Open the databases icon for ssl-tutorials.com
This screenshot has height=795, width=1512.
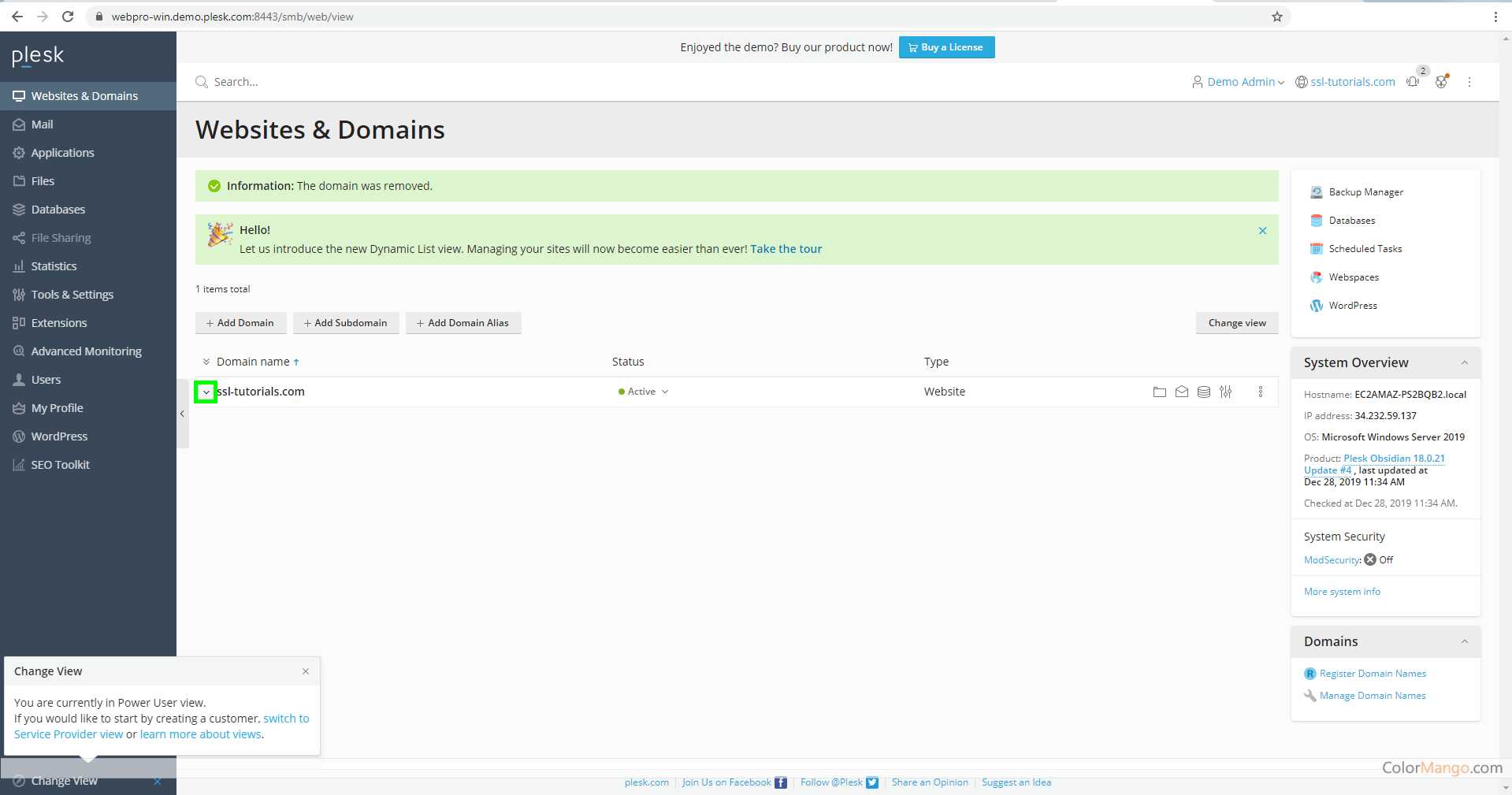point(1203,392)
